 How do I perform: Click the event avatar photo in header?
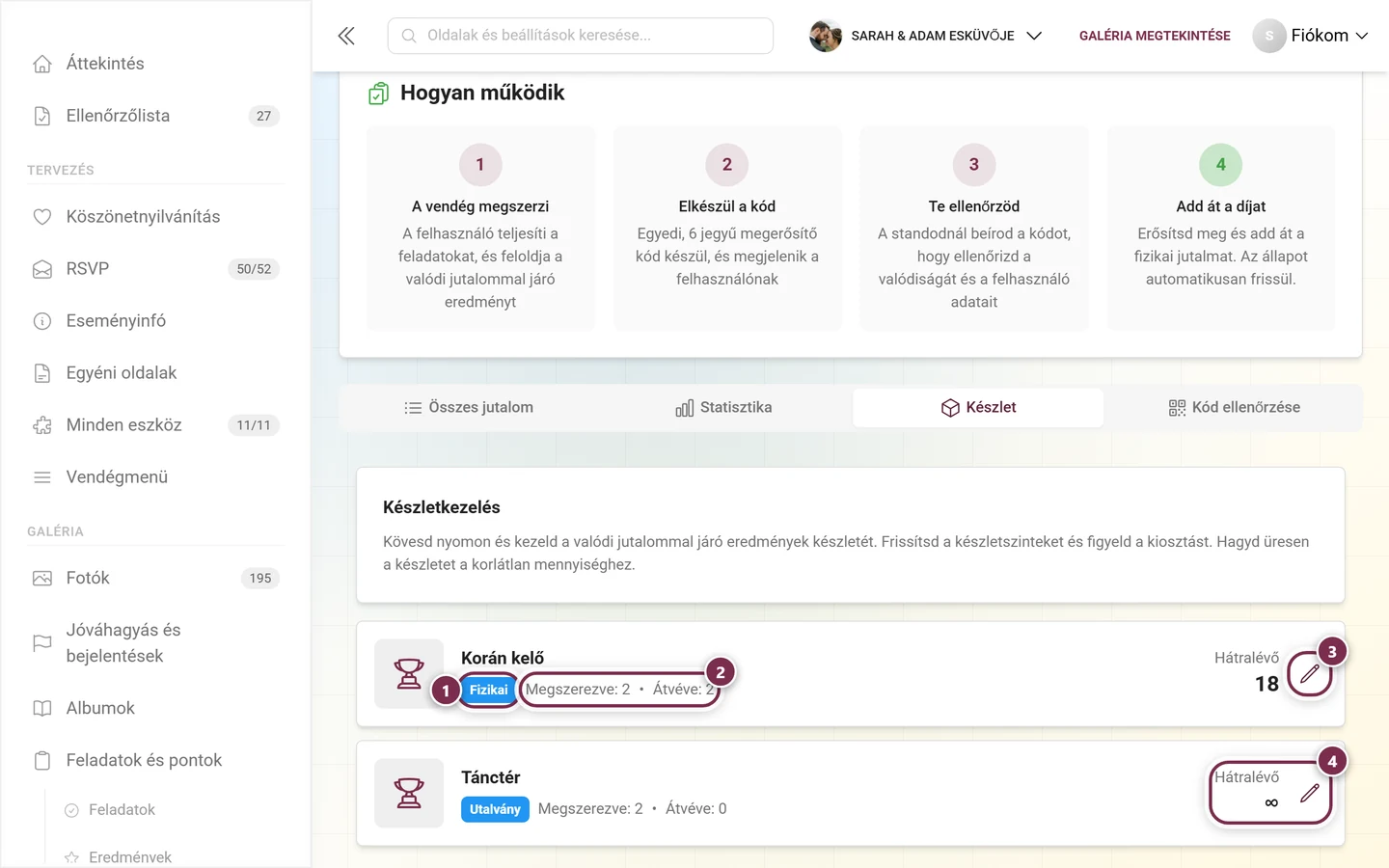click(x=826, y=36)
